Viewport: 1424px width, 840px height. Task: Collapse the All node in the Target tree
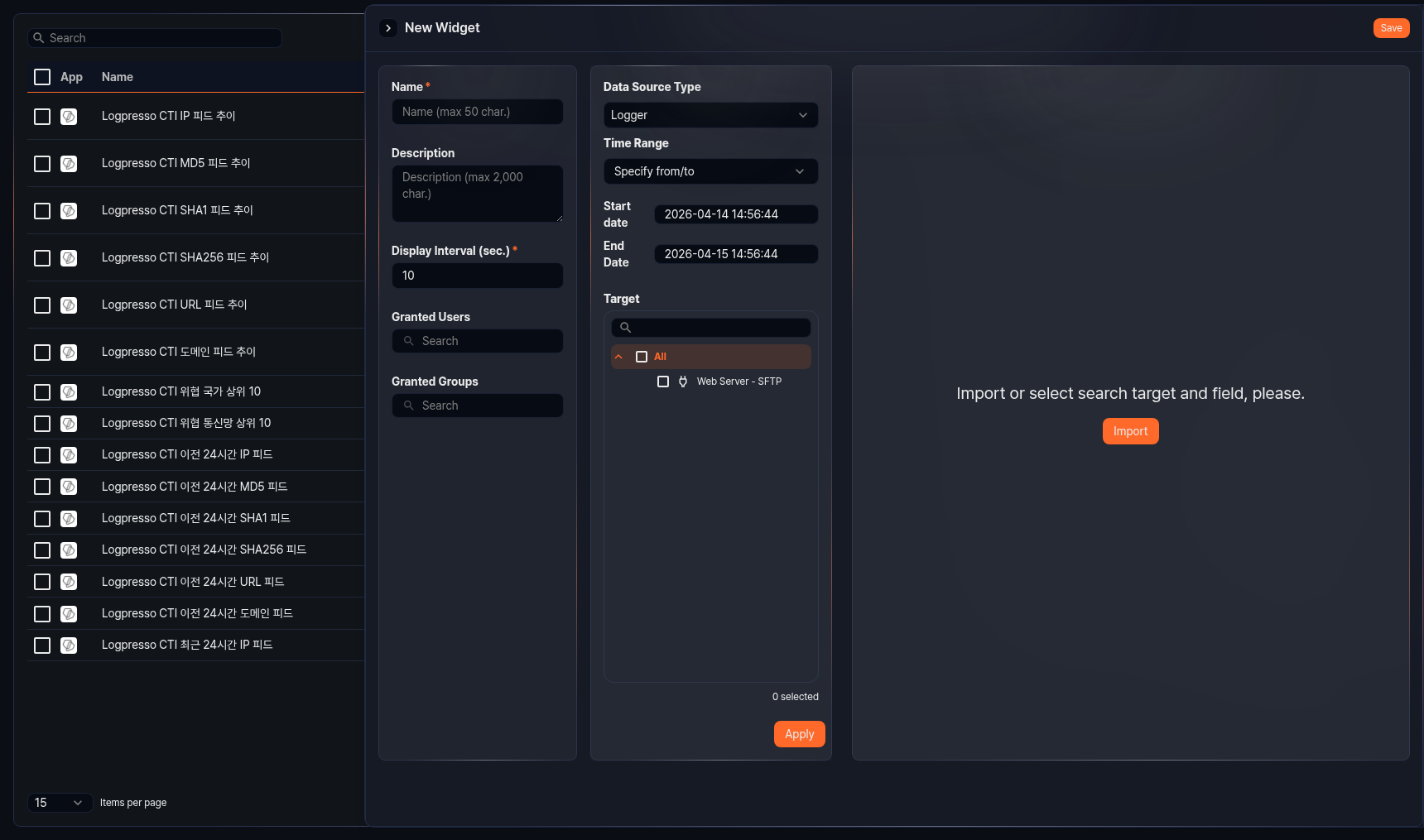[x=618, y=356]
